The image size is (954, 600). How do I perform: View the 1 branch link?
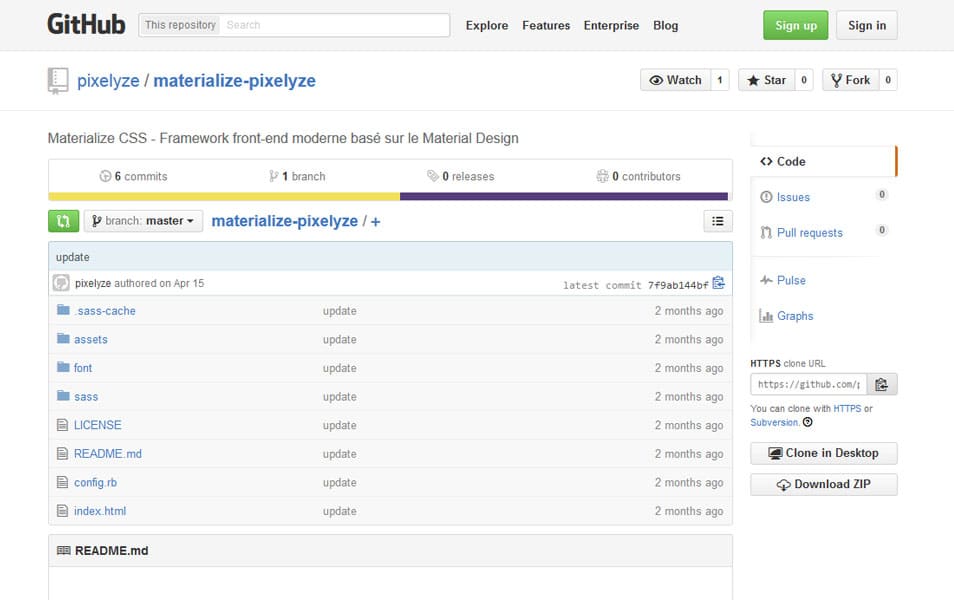(297, 176)
